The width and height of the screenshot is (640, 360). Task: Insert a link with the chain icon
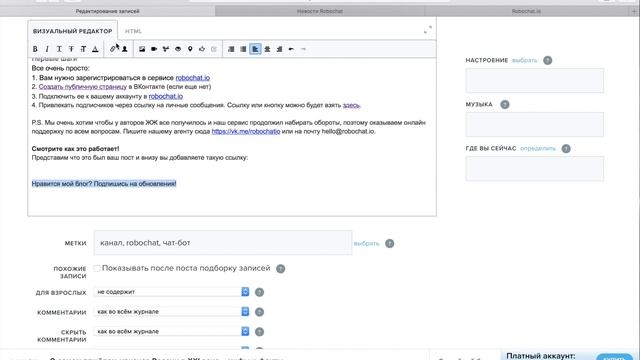click(x=113, y=49)
